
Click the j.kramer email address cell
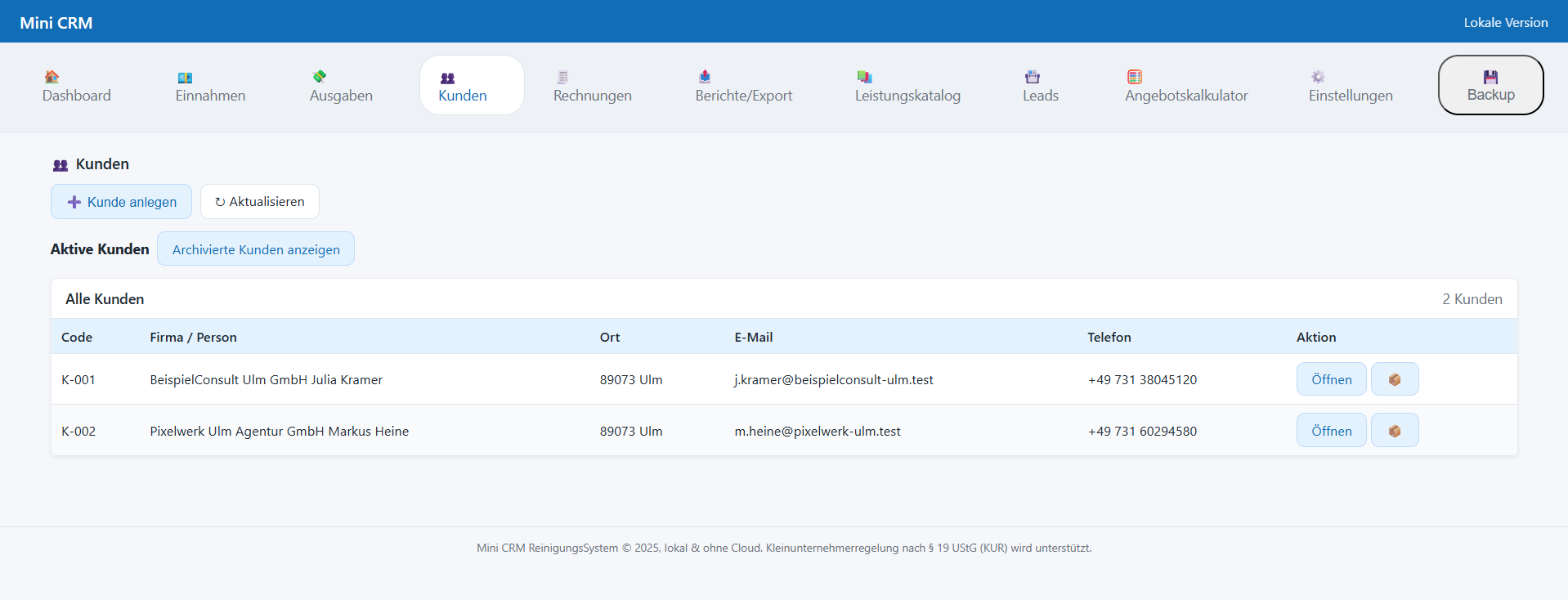(833, 379)
